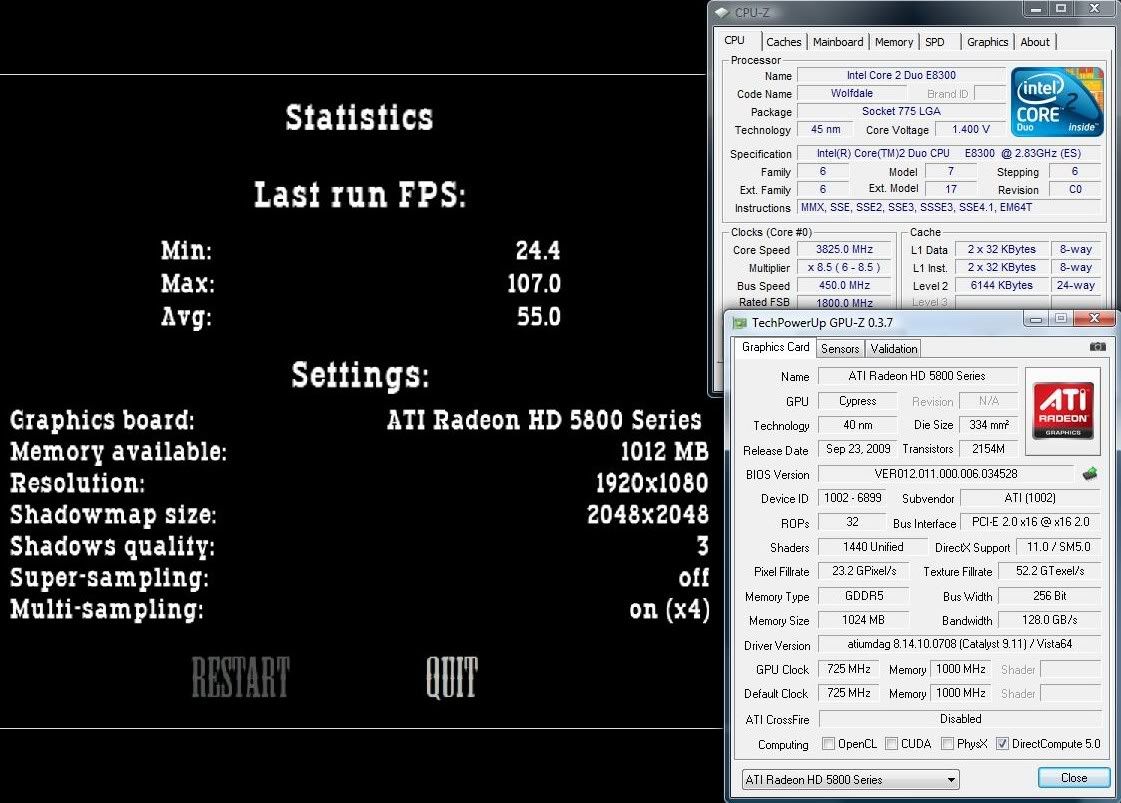Open the SPD tab in CPU-Z

[x=934, y=42]
